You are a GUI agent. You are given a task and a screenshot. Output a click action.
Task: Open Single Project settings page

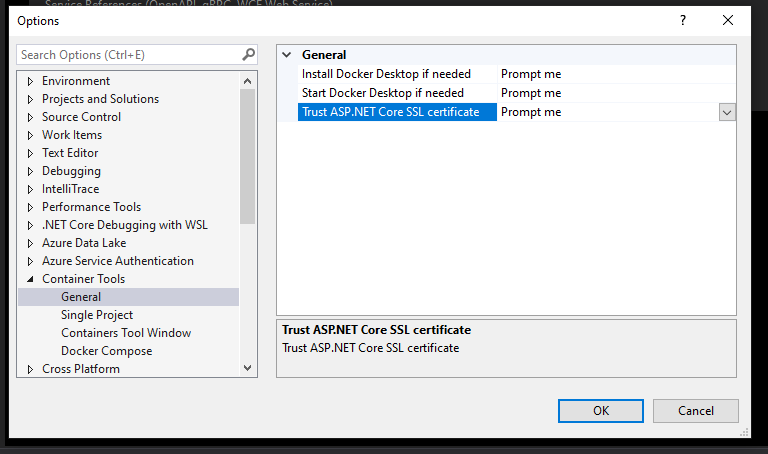coord(97,315)
